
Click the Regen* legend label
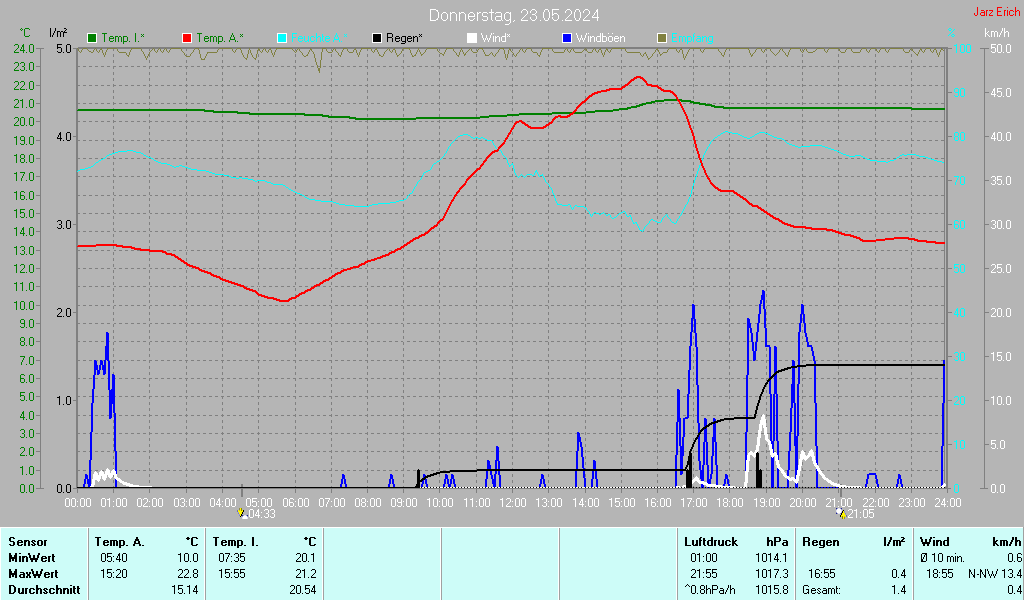[x=404, y=38]
